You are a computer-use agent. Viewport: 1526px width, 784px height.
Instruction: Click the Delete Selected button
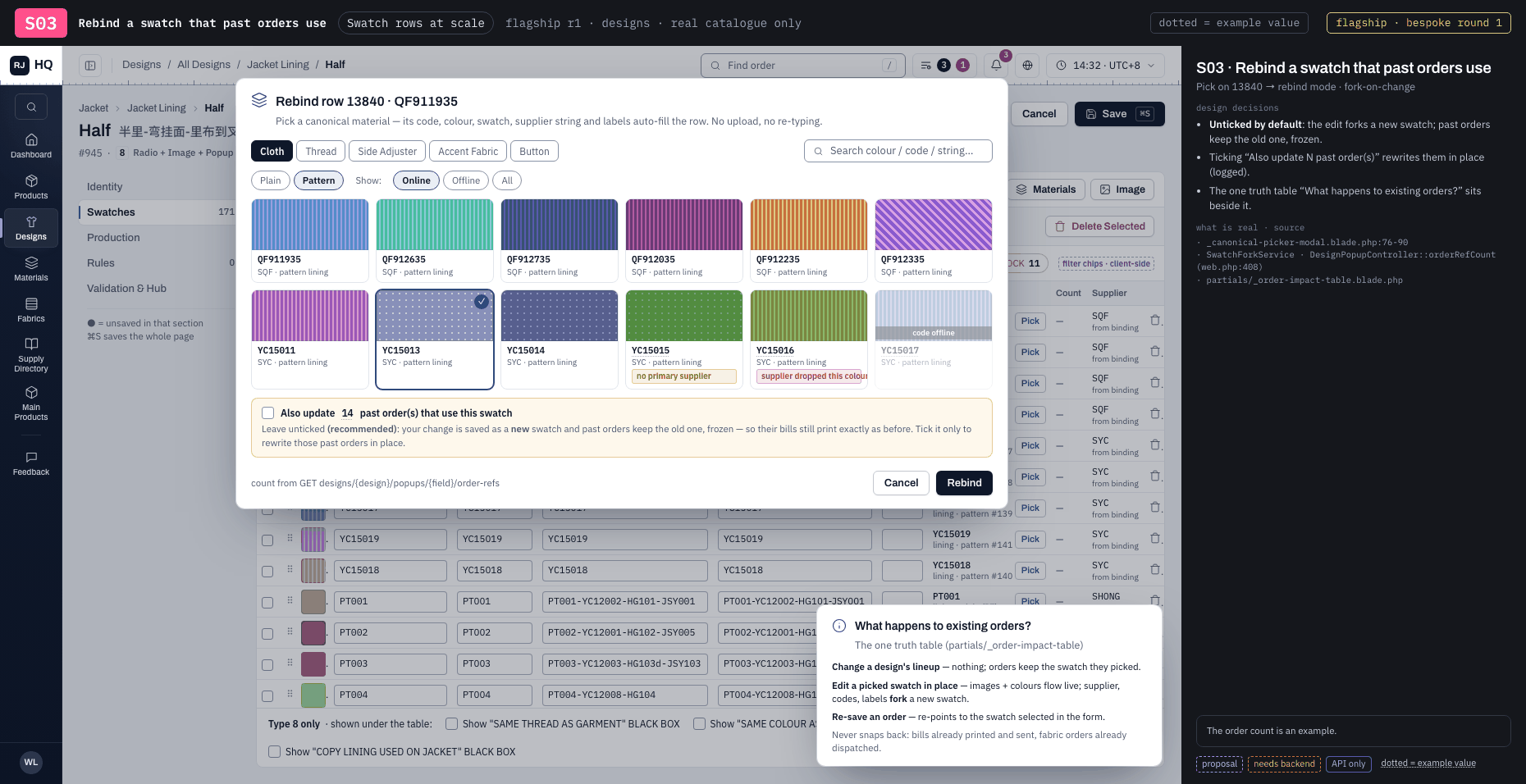tap(1100, 226)
